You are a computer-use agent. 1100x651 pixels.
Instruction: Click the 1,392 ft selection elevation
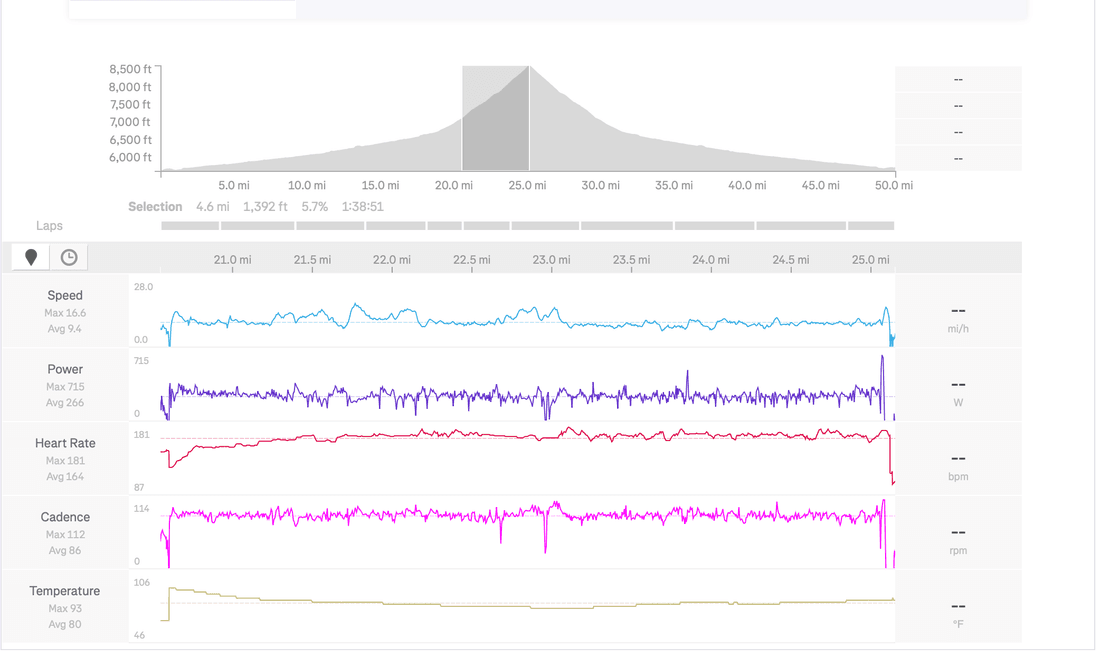pos(265,207)
